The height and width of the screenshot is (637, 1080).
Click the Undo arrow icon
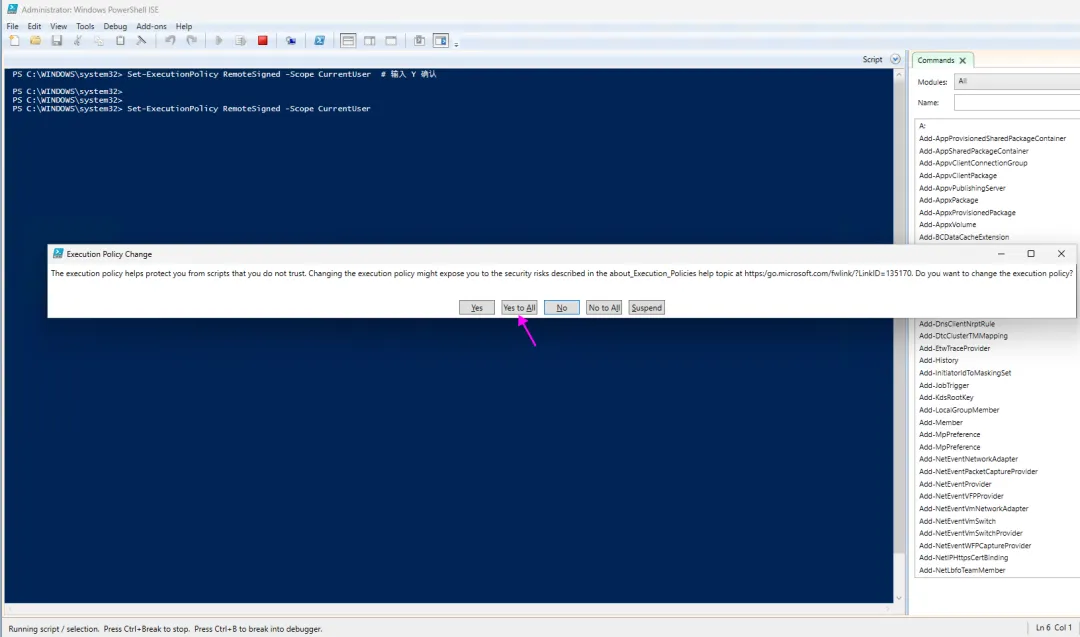pyautogui.click(x=169, y=41)
